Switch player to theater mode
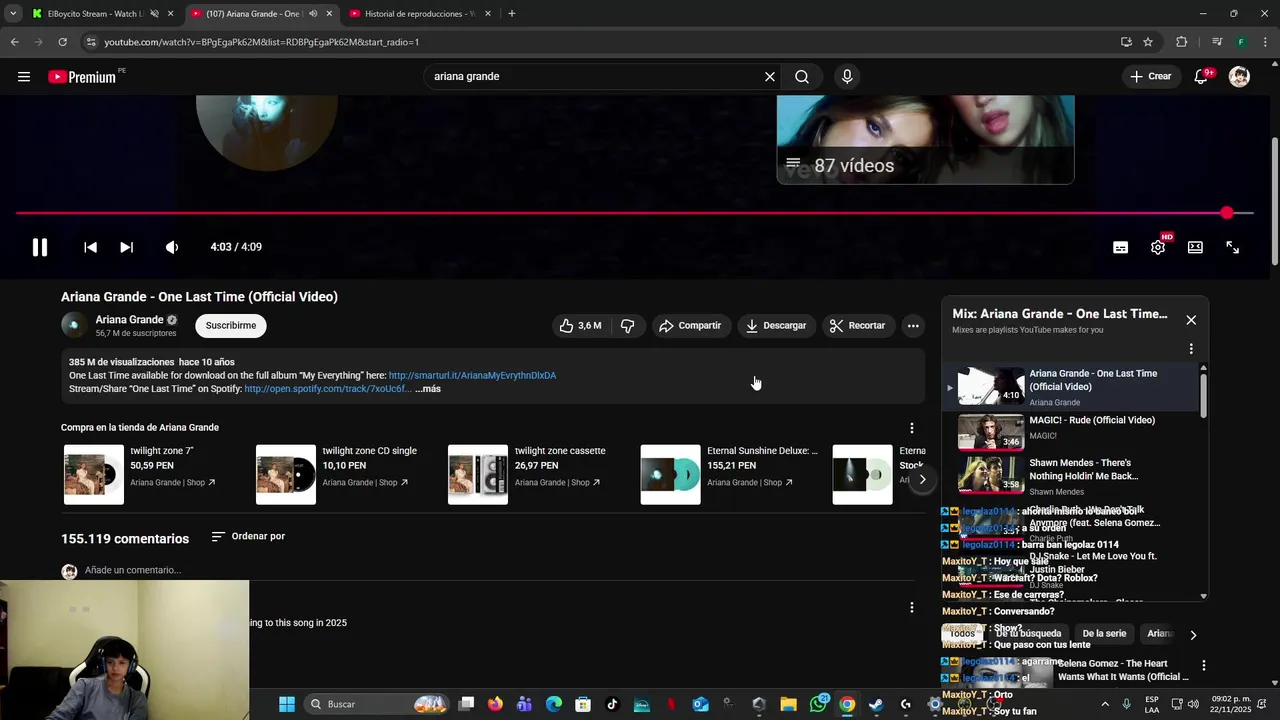Viewport: 1280px width, 720px height. [x=1195, y=247]
